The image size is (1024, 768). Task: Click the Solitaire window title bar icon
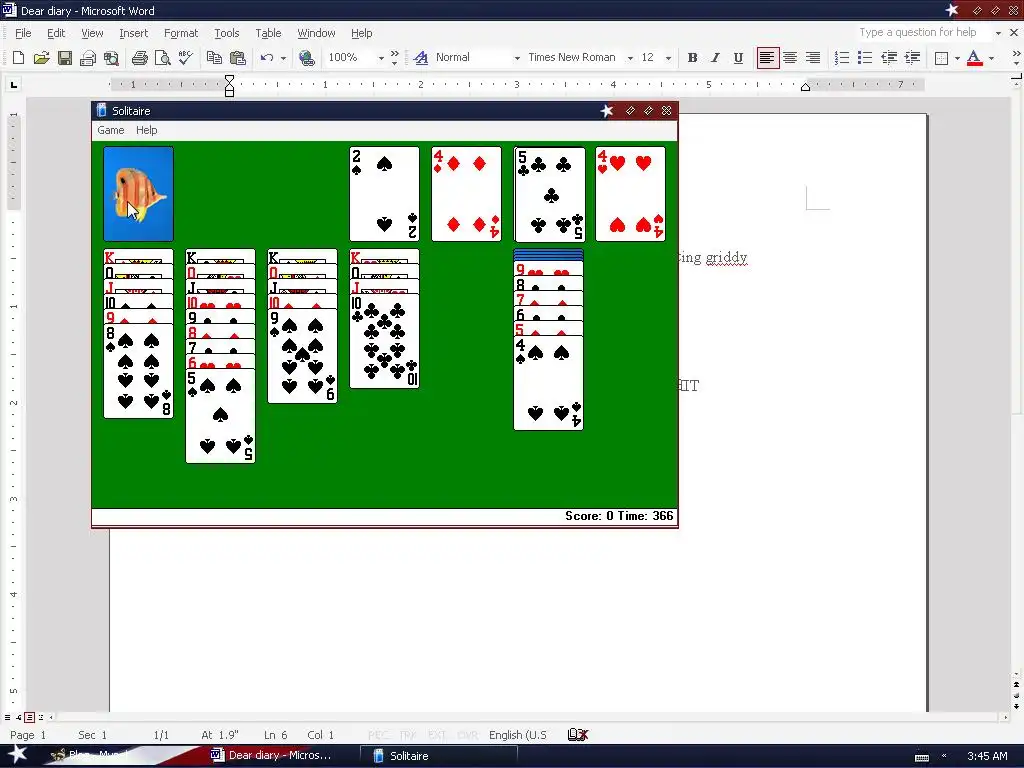101,110
